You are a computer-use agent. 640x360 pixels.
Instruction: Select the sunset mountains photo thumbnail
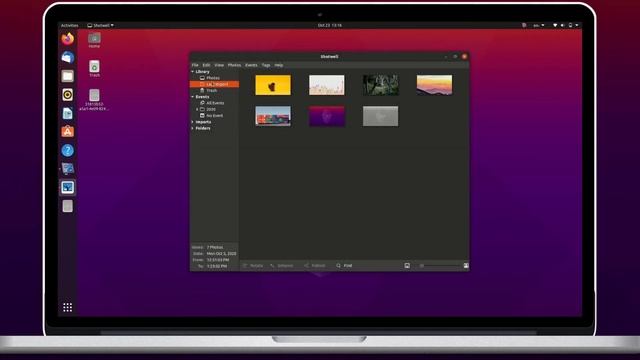click(x=434, y=85)
